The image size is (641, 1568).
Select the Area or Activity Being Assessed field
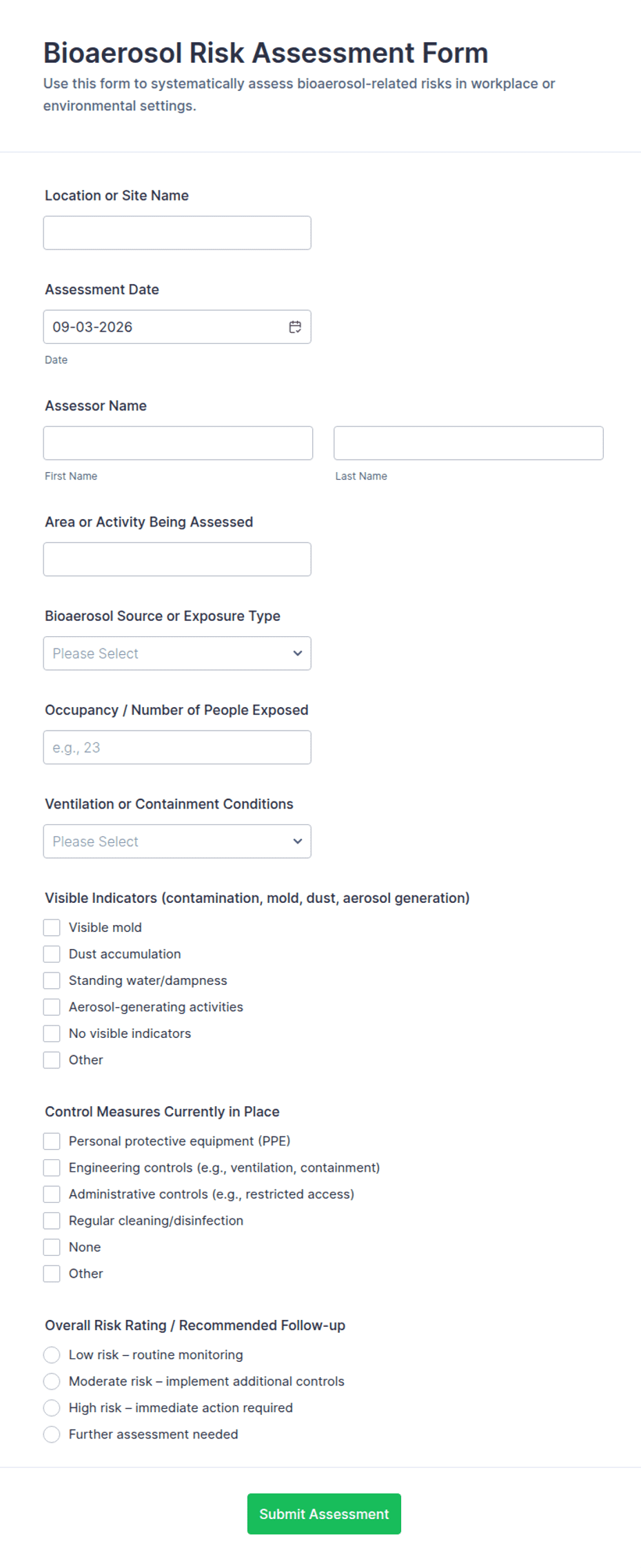[x=177, y=559]
